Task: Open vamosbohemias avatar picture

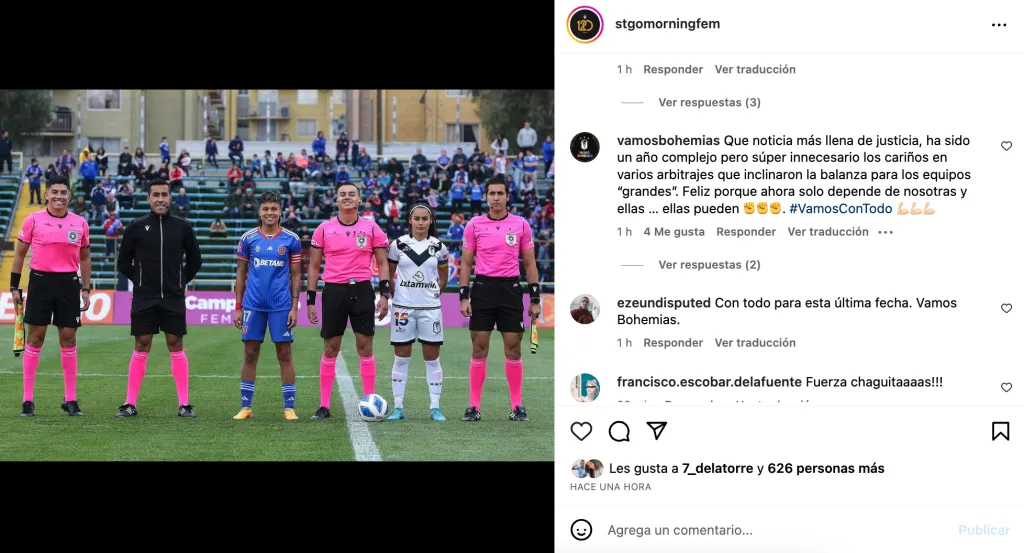Action: pos(584,147)
